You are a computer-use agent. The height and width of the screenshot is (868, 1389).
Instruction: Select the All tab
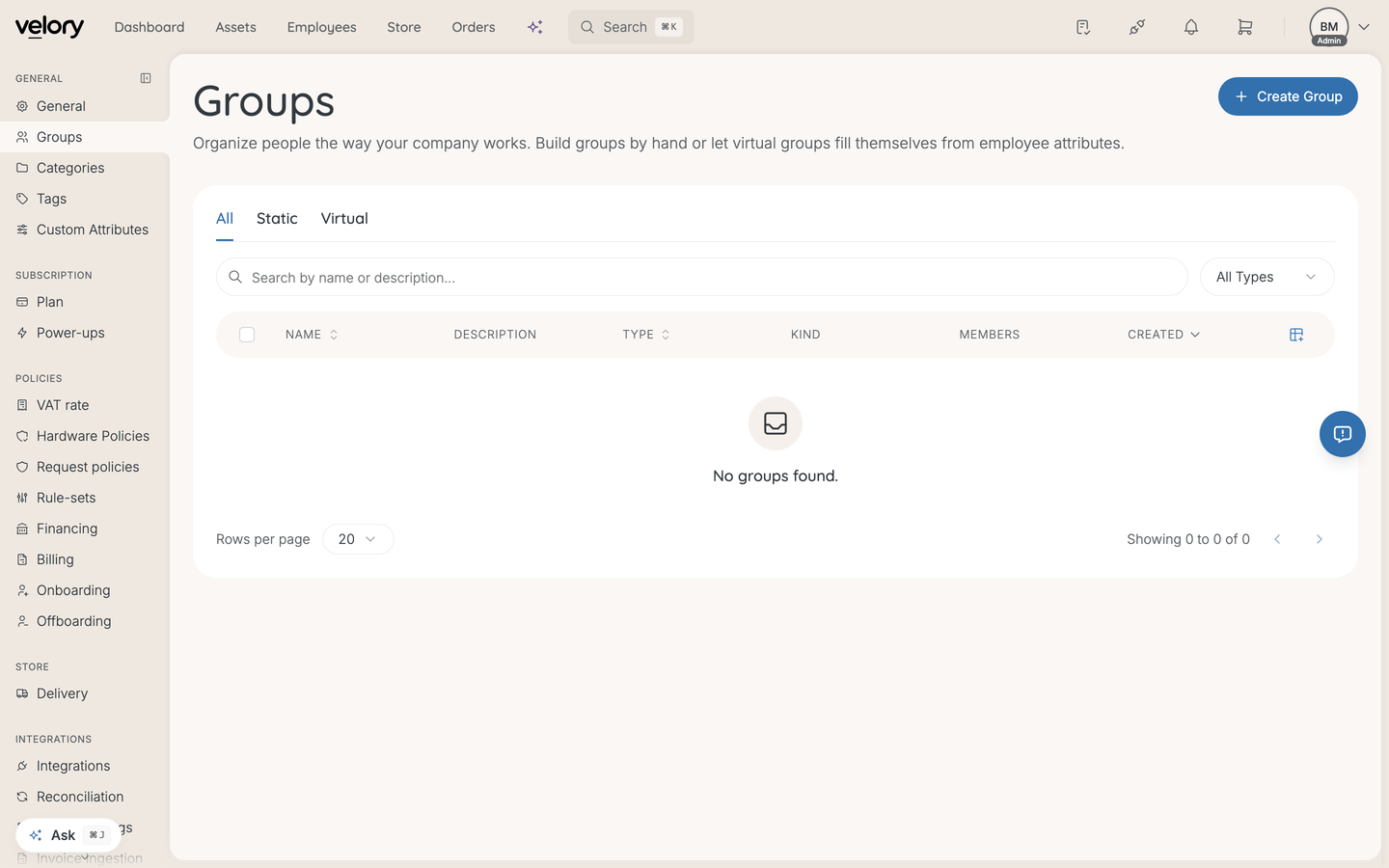225,218
